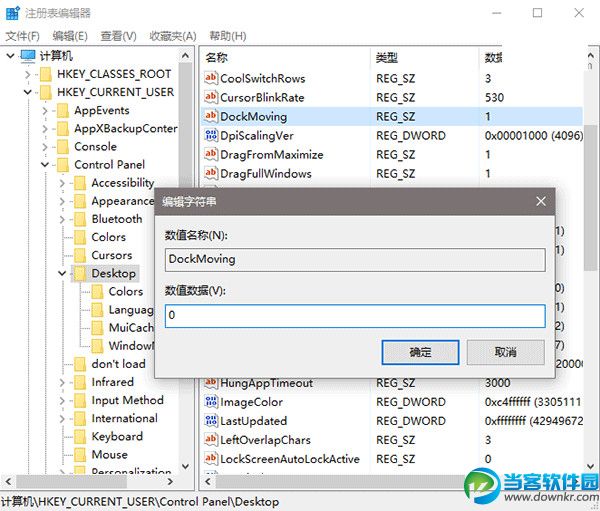Screen dimensions: 600x511
Task: Click the LockScreenAutoLockActive value icon
Action: [211, 459]
